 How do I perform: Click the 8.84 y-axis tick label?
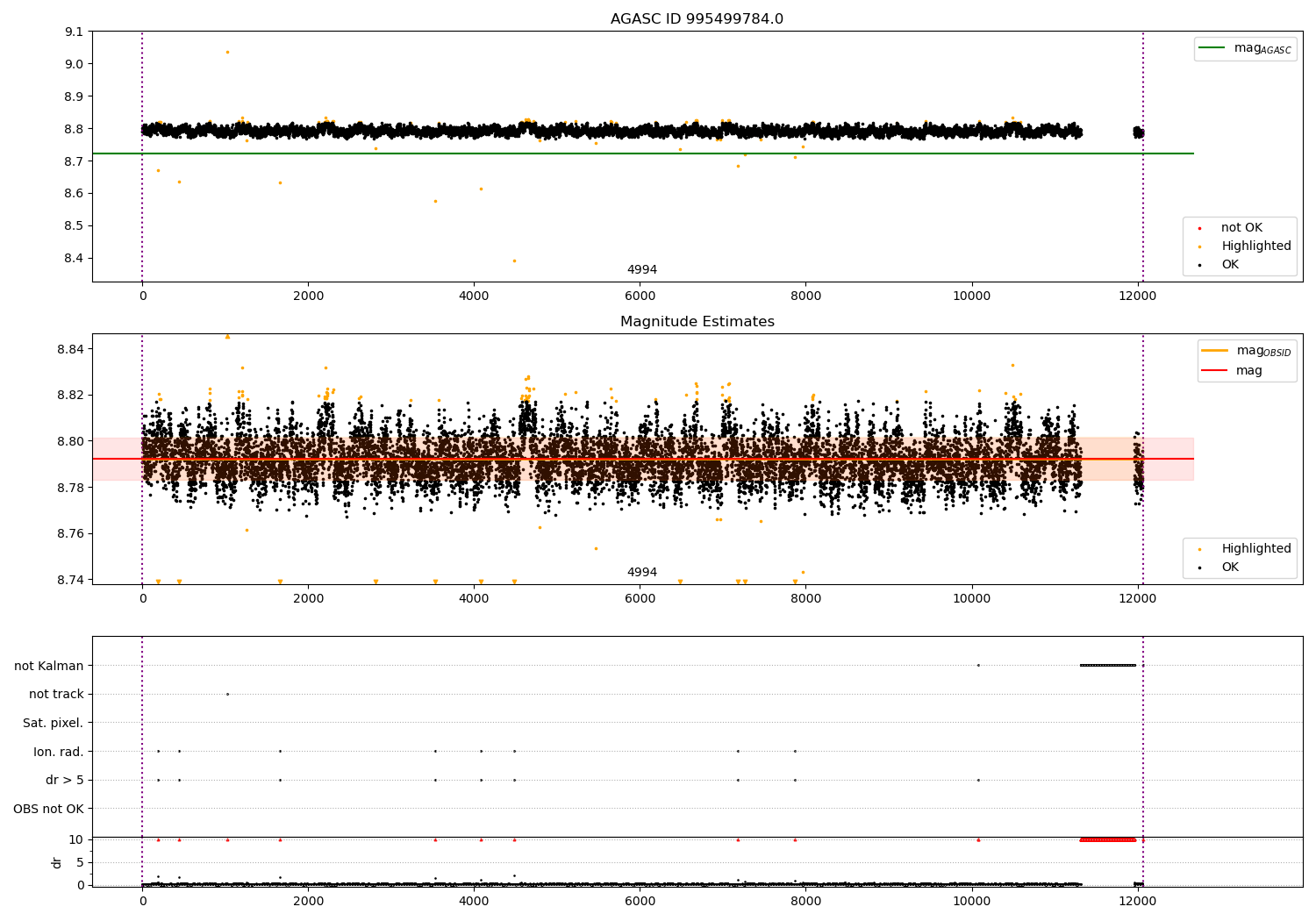coord(71,349)
